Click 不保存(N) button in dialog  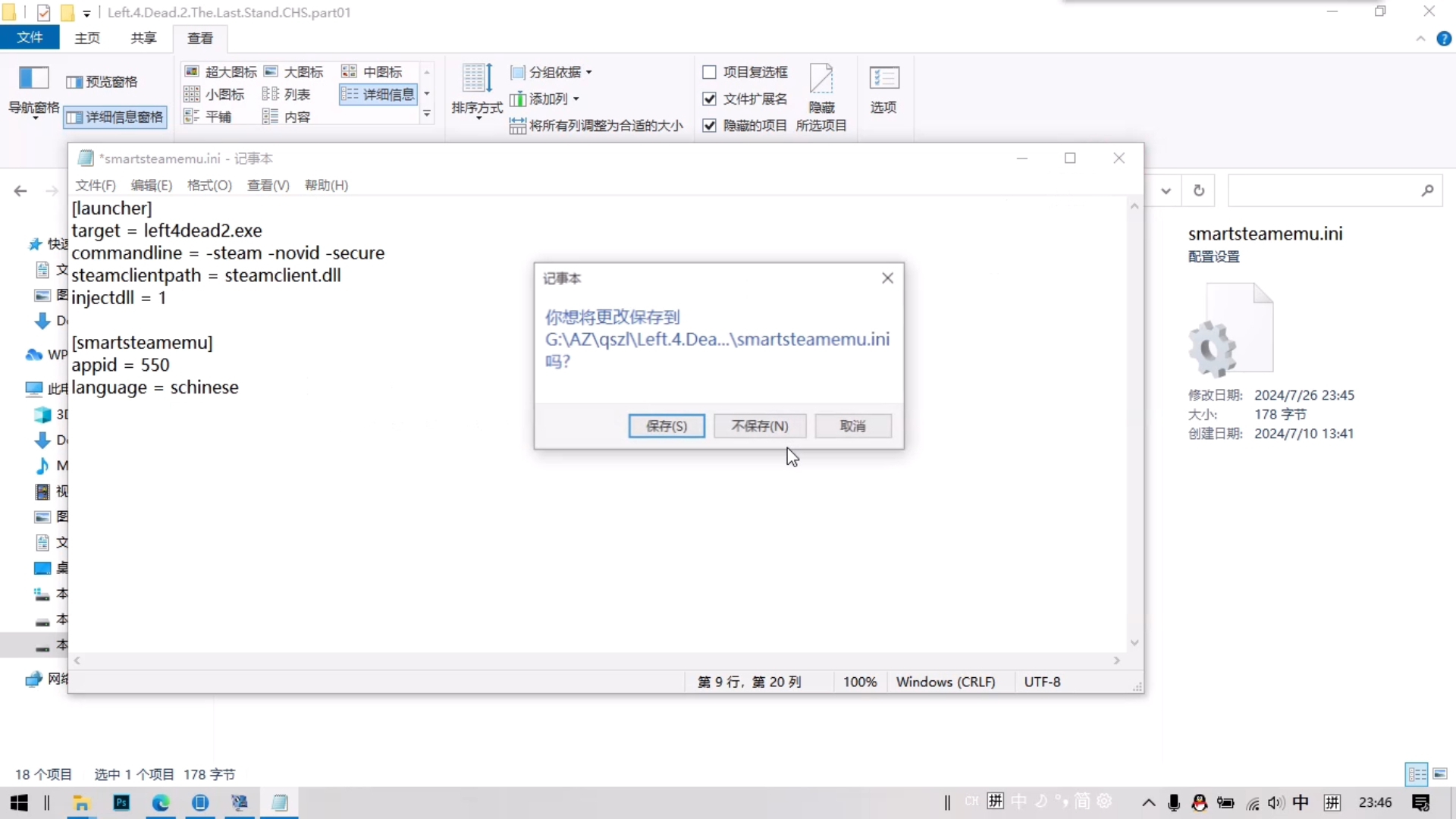click(759, 426)
